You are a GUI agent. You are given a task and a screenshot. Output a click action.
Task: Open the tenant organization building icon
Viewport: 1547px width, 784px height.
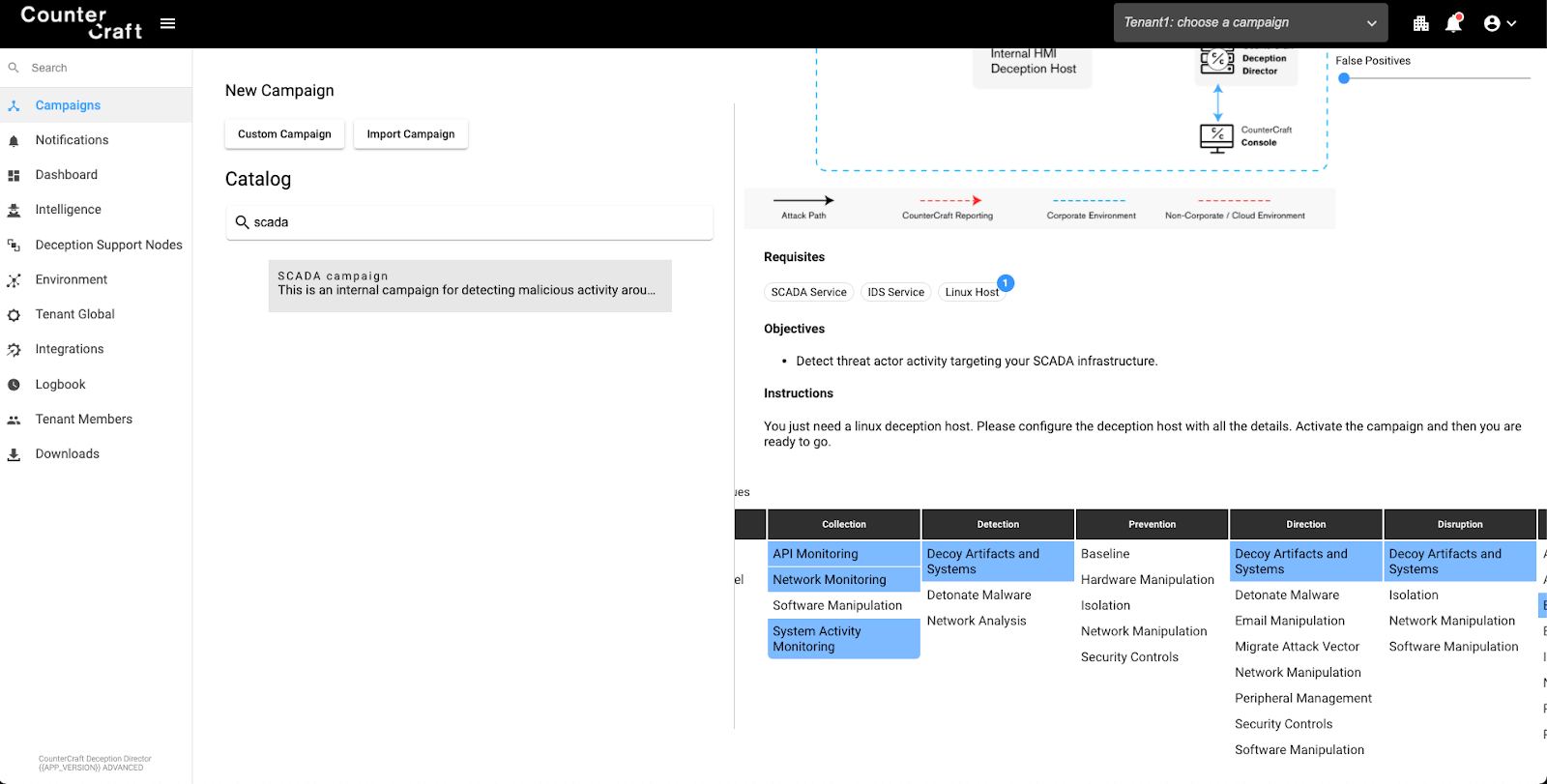[1420, 23]
